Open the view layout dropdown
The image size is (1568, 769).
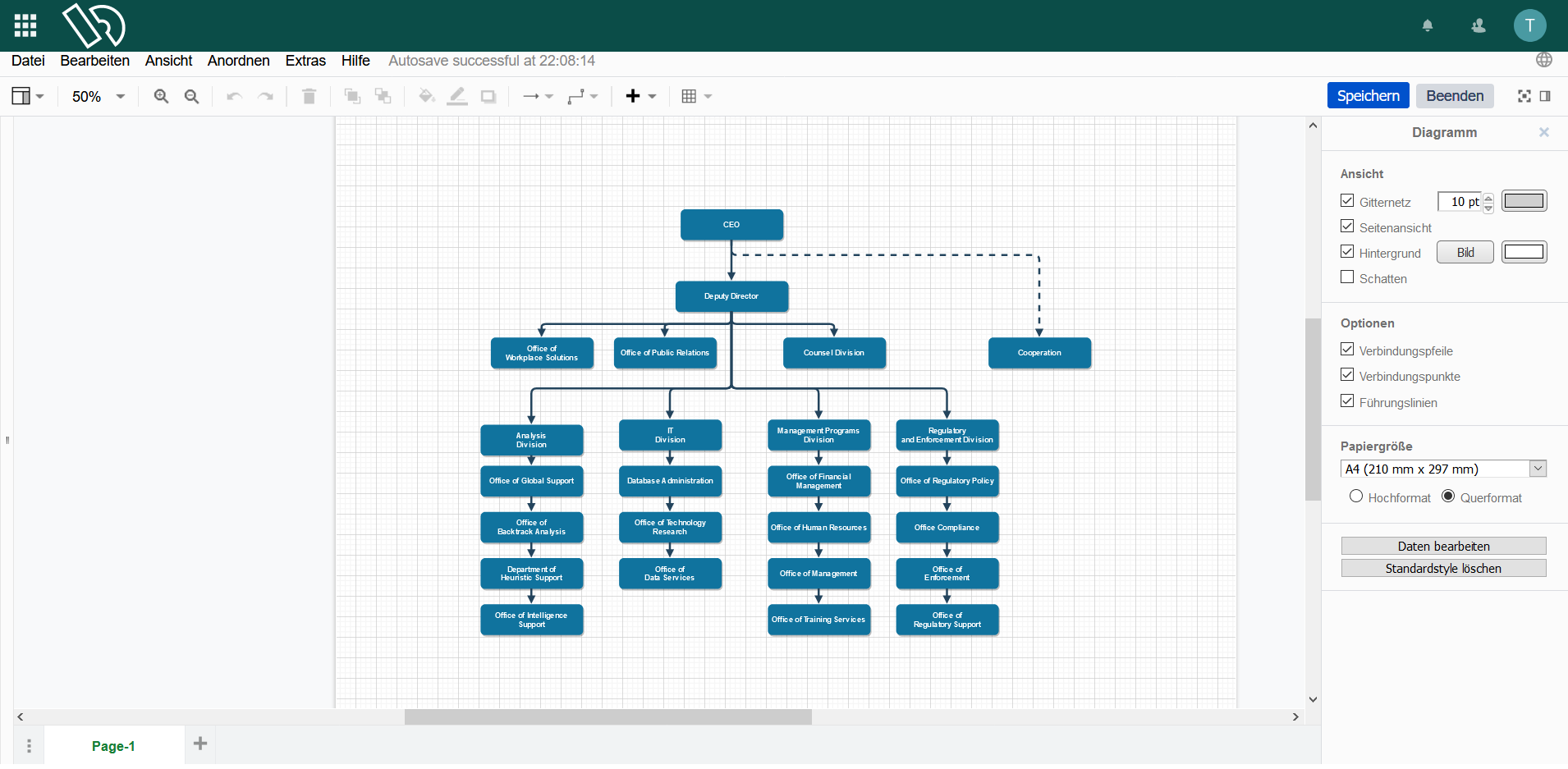point(28,96)
